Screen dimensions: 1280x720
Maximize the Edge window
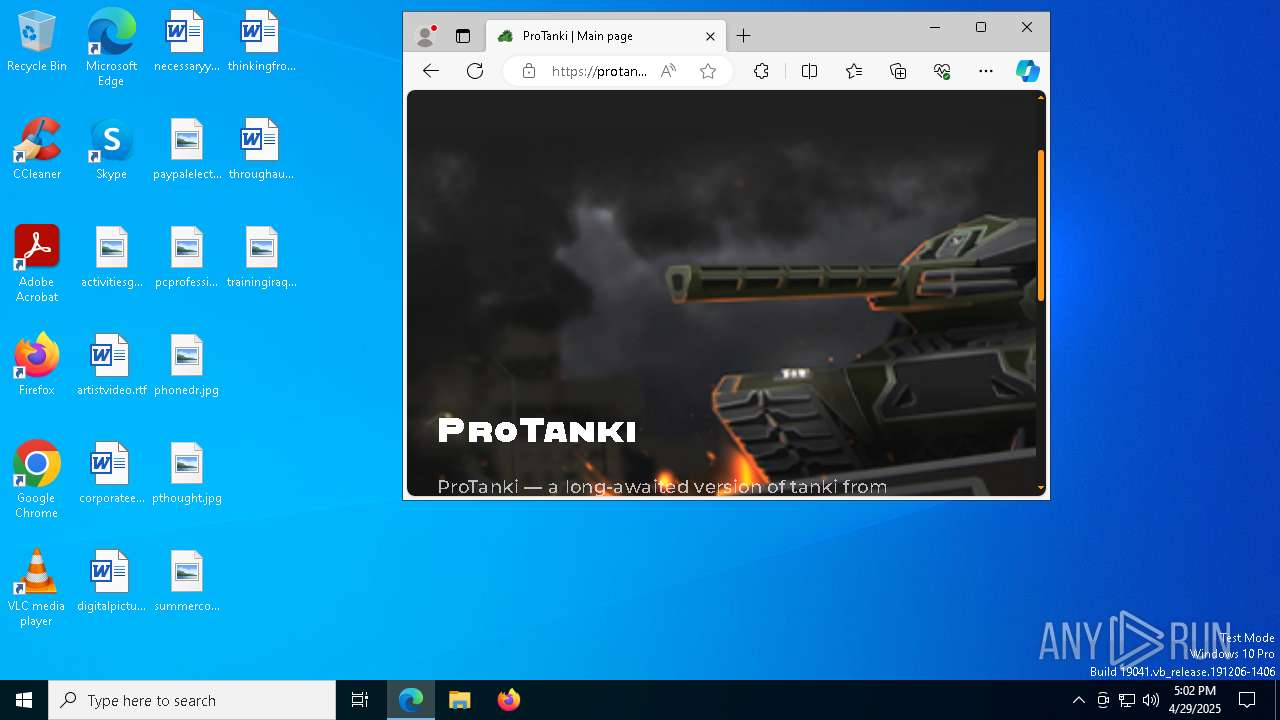[x=981, y=27]
